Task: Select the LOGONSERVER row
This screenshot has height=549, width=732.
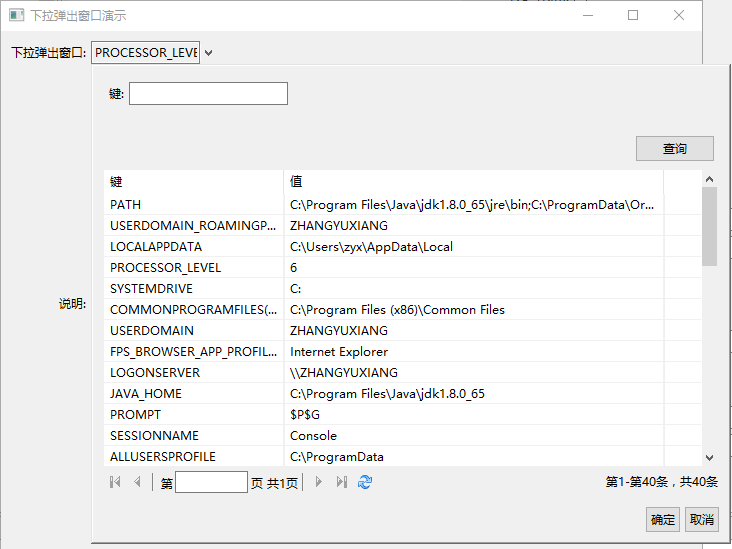Action: [402, 373]
